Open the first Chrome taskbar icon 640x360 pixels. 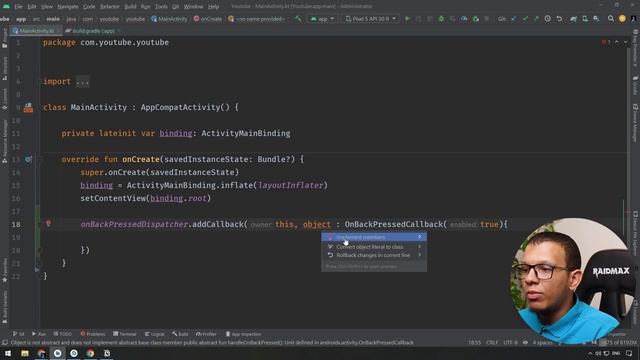(x=41, y=353)
